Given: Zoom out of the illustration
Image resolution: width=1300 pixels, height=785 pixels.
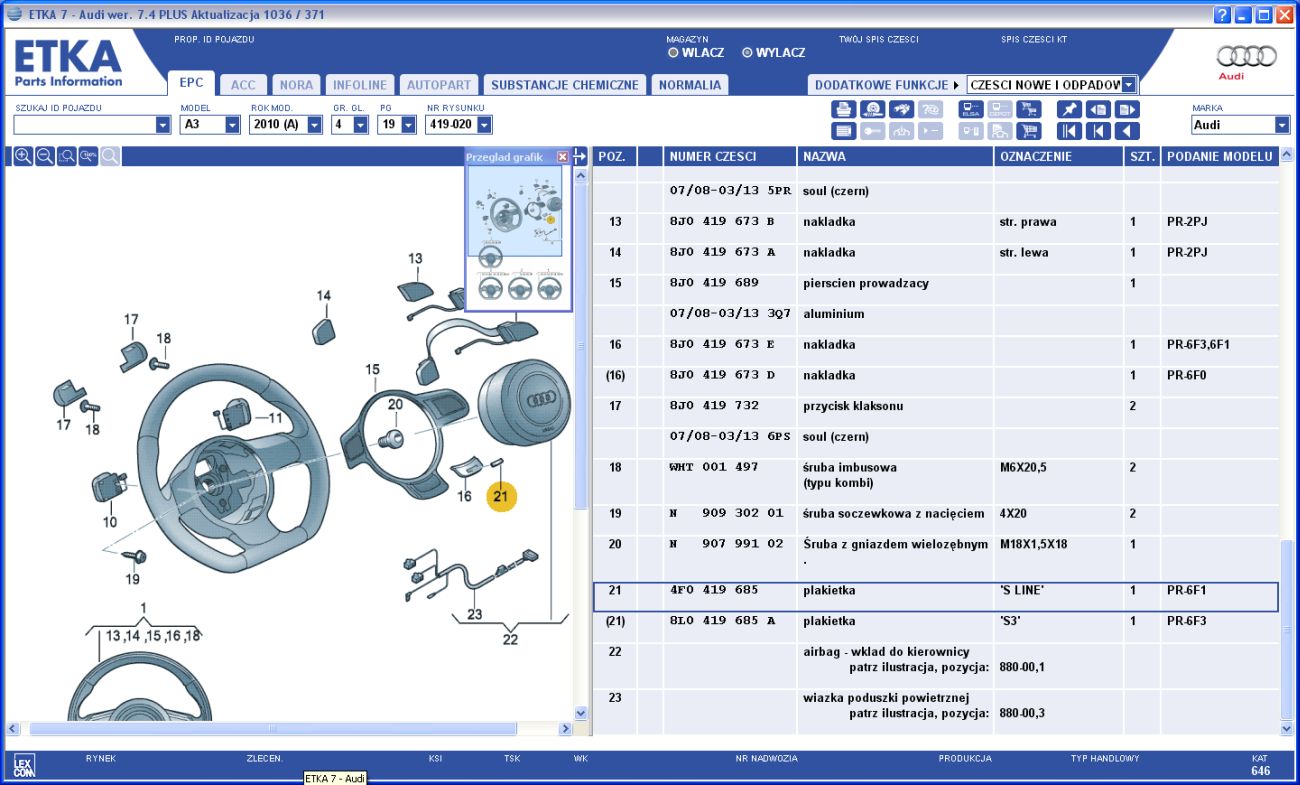Looking at the screenshot, I should click(45, 156).
